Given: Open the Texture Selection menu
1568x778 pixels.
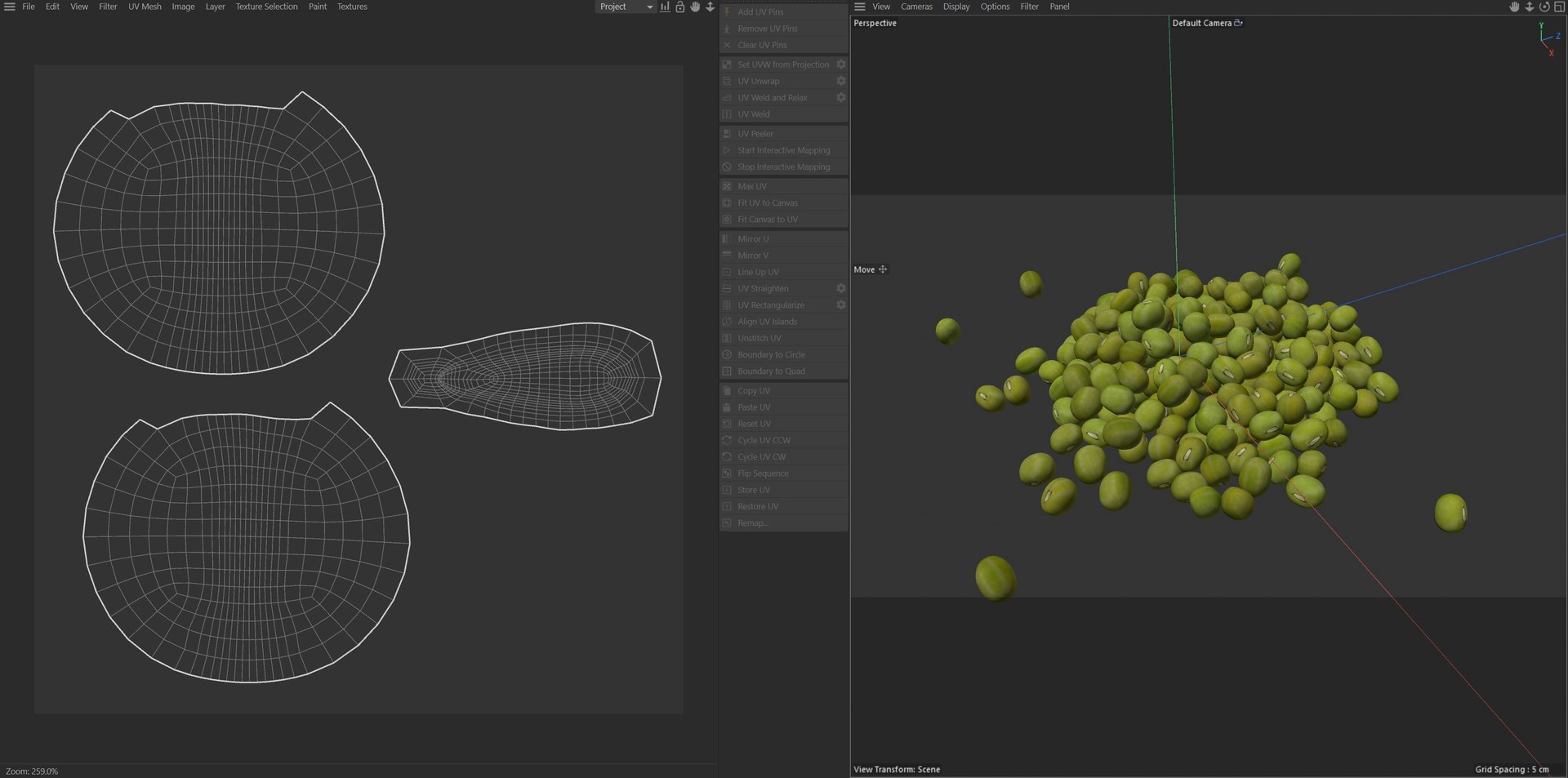Looking at the screenshot, I should [x=266, y=7].
